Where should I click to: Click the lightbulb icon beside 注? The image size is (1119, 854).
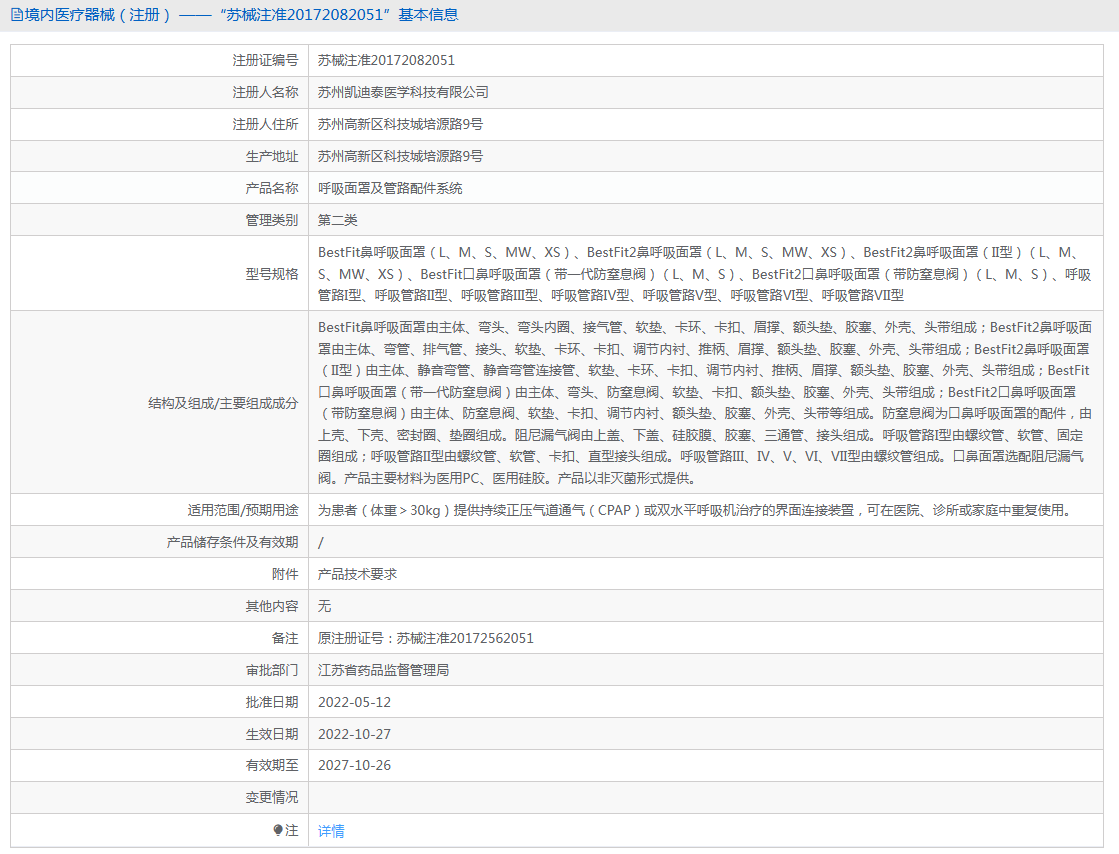pyautogui.click(x=278, y=830)
